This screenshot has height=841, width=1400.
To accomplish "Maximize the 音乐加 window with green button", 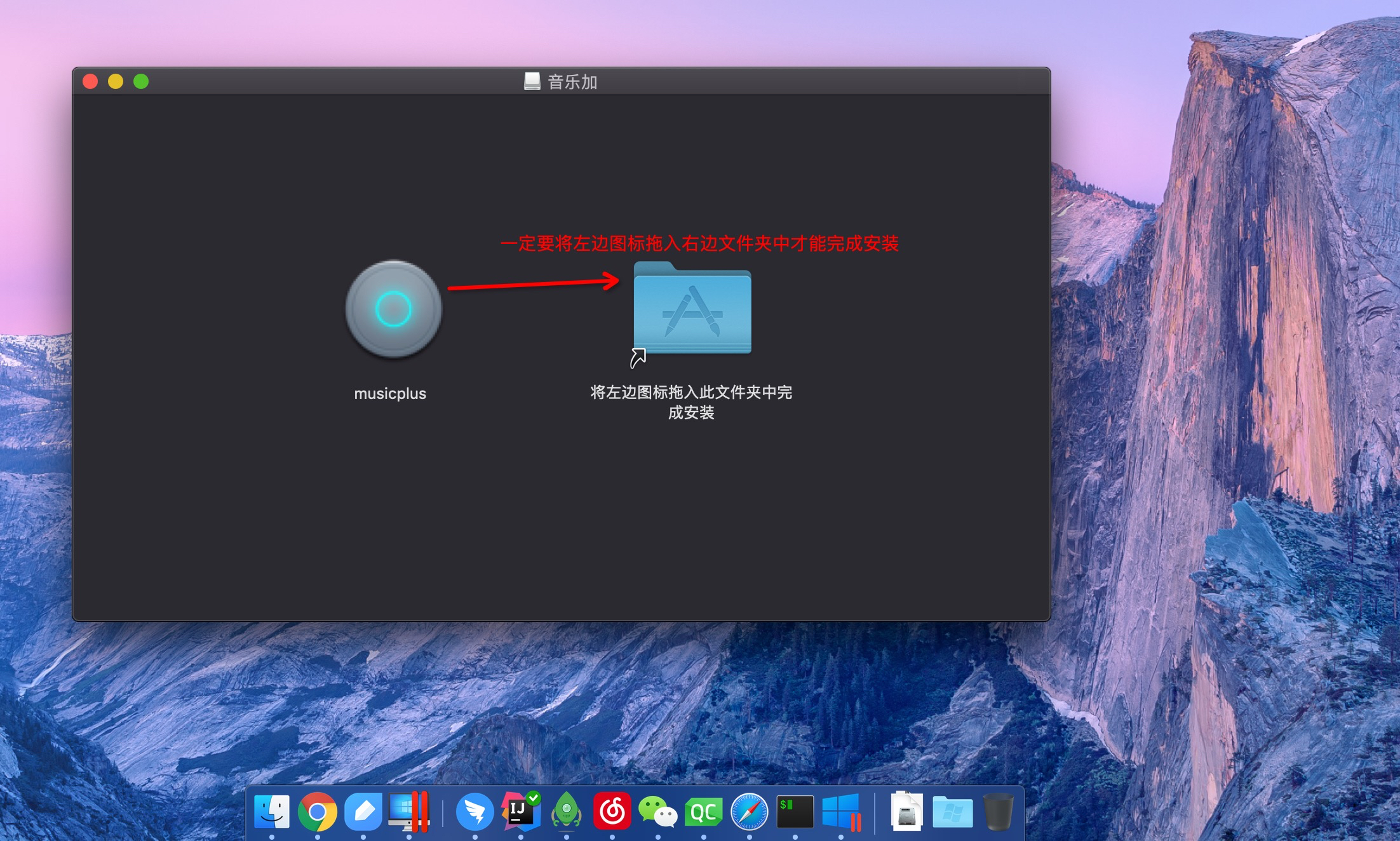I will (141, 81).
